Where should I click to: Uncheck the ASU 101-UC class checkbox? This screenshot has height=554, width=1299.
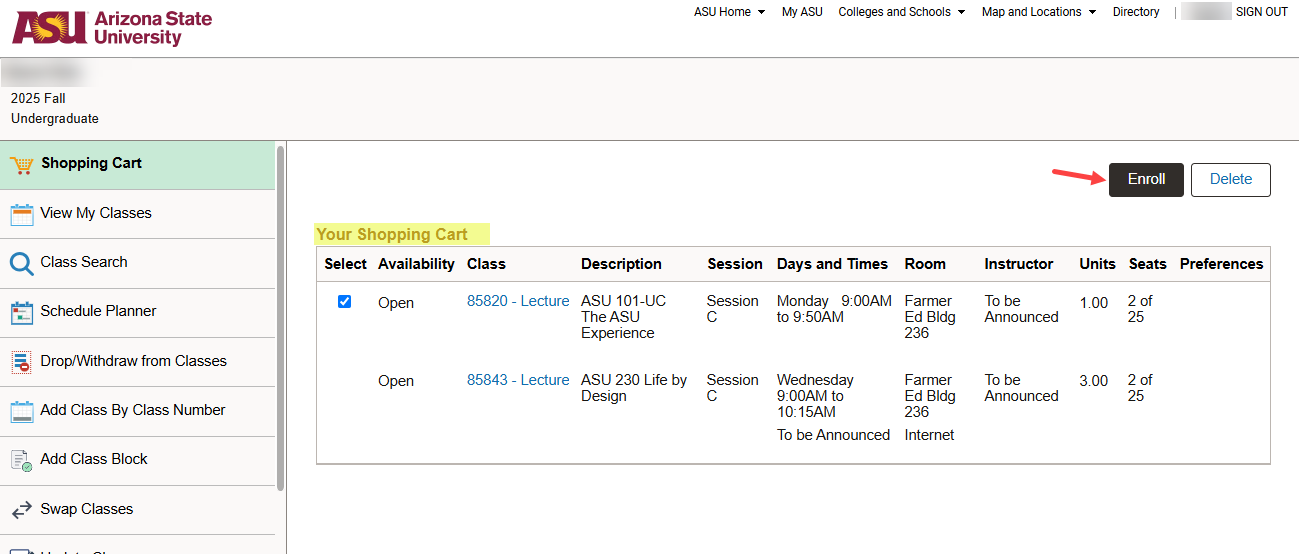click(x=345, y=302)
